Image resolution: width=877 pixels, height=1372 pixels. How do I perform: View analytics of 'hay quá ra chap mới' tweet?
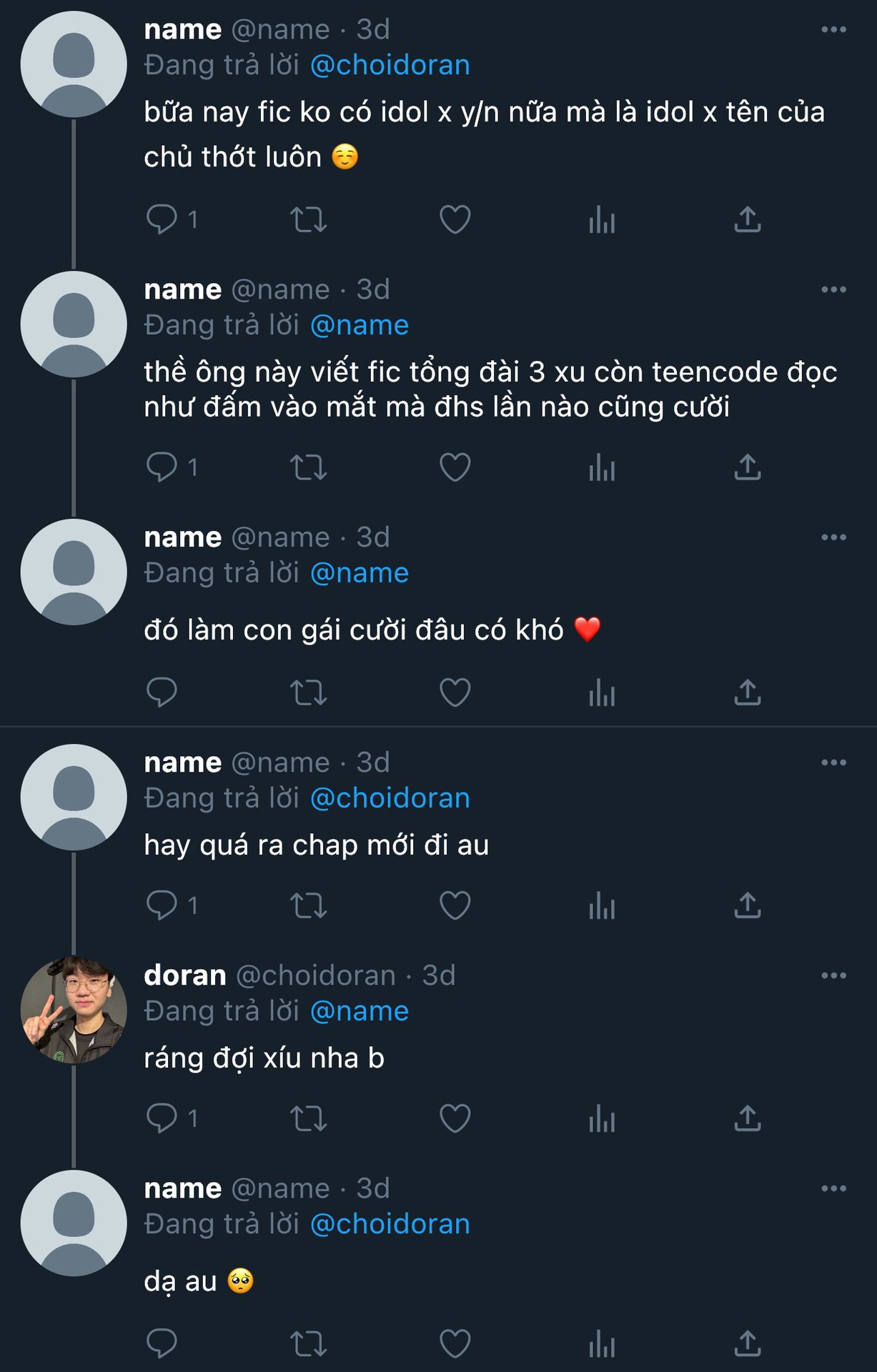point(602,906)
